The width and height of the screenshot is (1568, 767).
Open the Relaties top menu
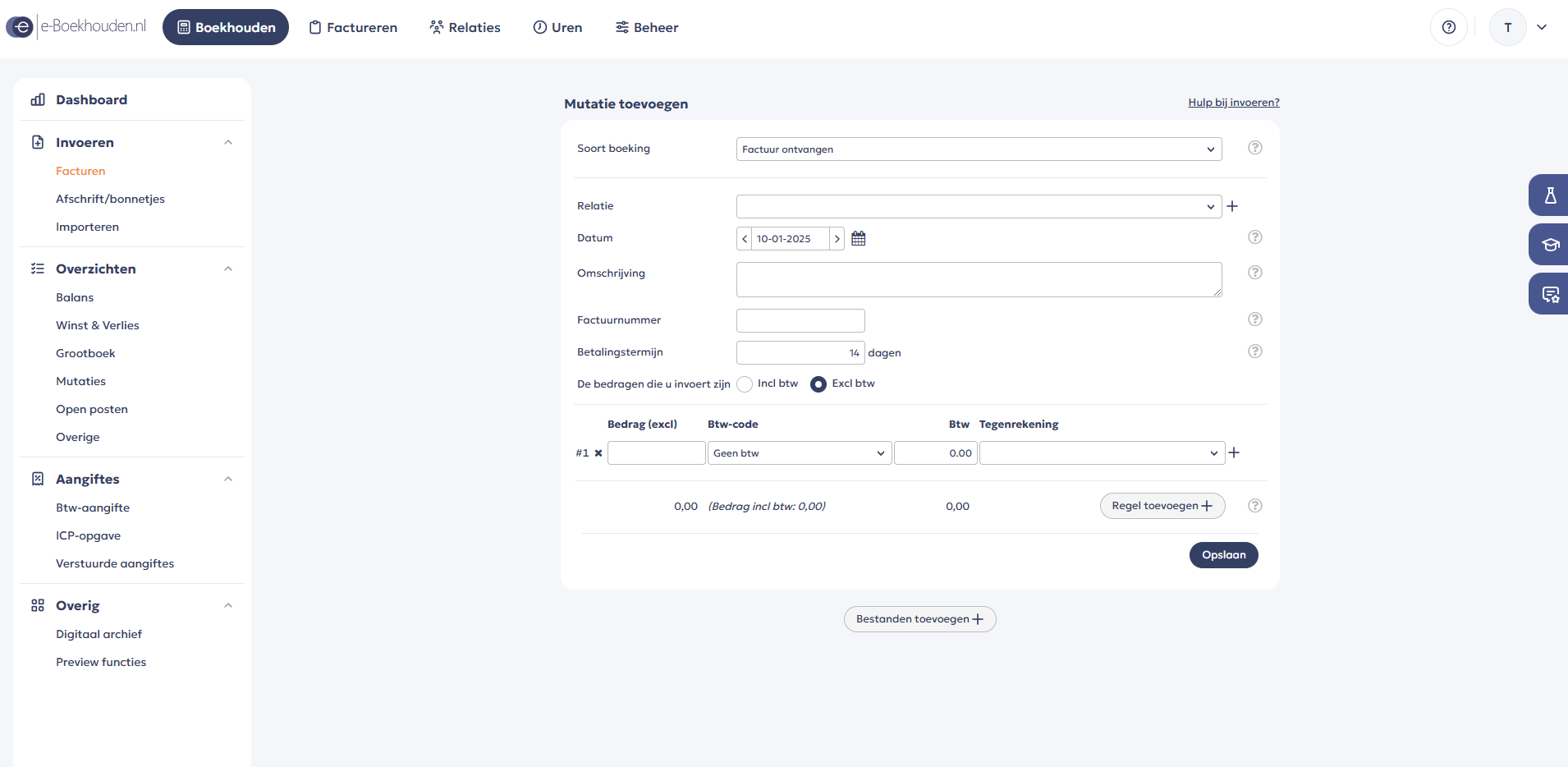[465, 27]
